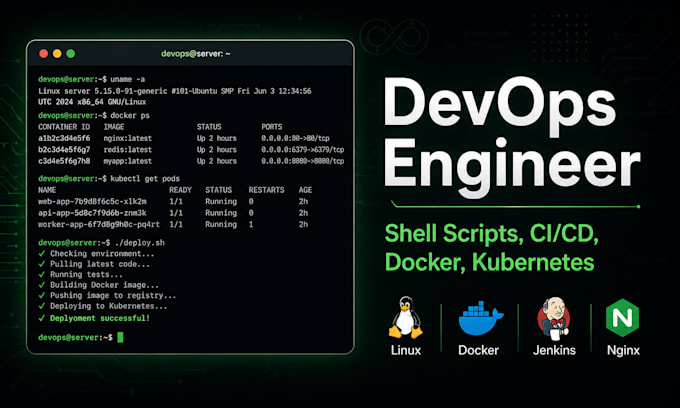Screen dimensions: 680x408
Task: Click the 'docker ps' command line
Action: 94,115
